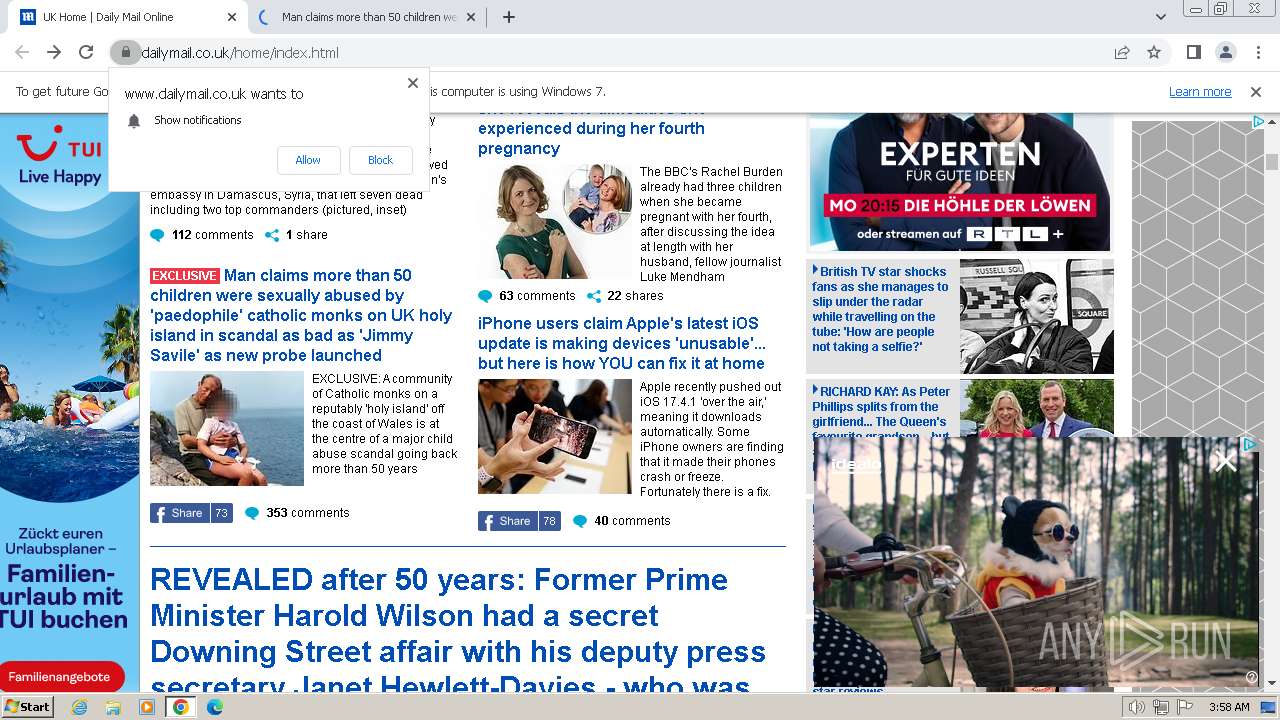Screen dimensions: 1280x720
Task: Bookmark this page with the star icon
Action: pyautogui.click(x=1154, y=52)
